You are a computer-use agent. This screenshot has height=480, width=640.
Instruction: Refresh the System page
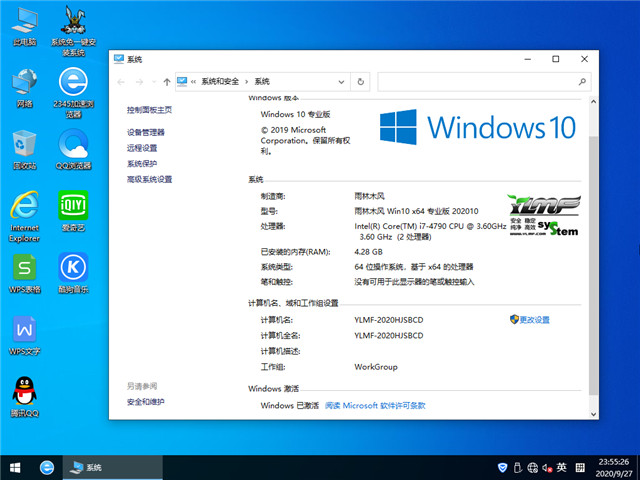[x=360, y=82]
